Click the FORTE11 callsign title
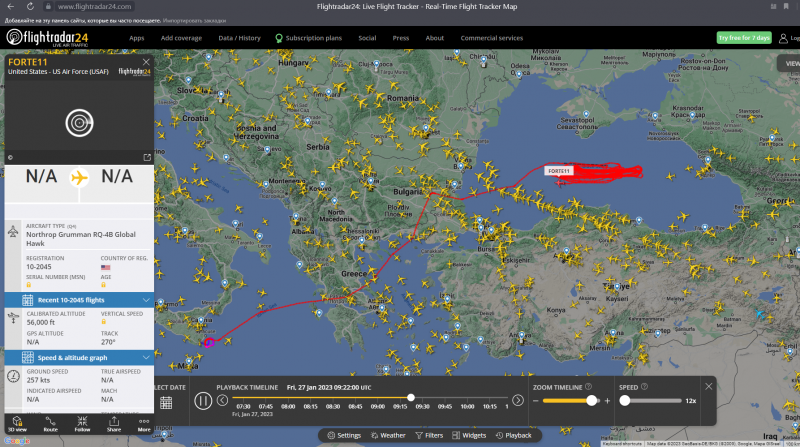This screenshot has height=447, width=800. click(x=28, y=62)
